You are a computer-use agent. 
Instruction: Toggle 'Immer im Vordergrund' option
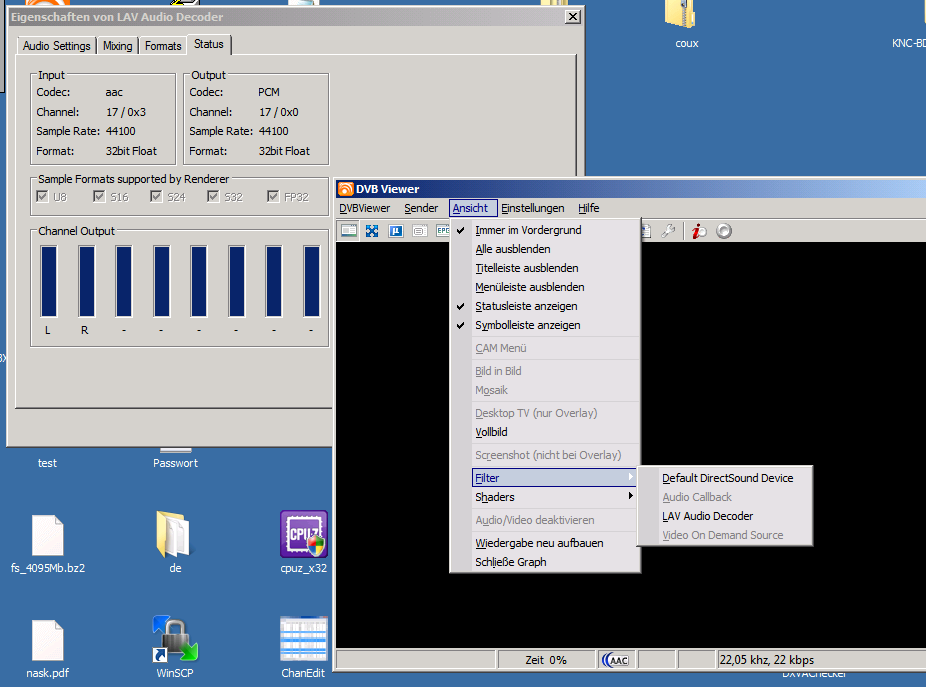coord(527,230)
